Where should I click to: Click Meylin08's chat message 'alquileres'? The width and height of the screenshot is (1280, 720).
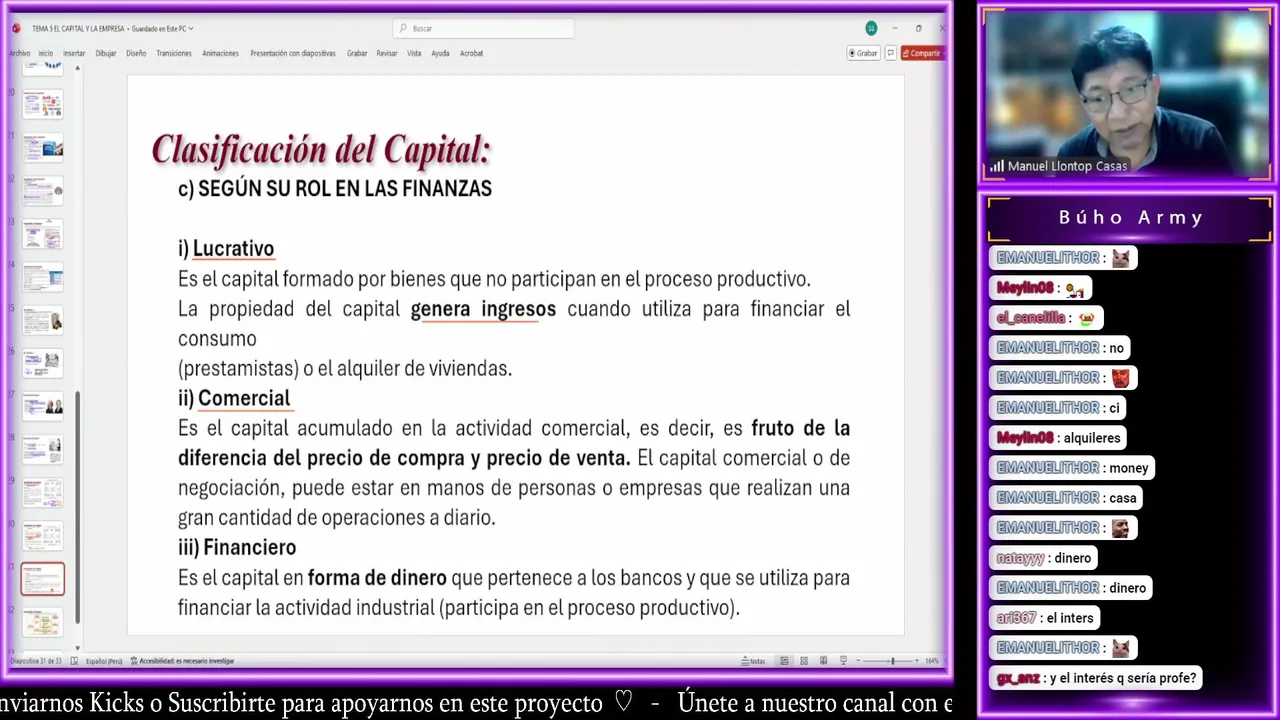(1093, 438)
